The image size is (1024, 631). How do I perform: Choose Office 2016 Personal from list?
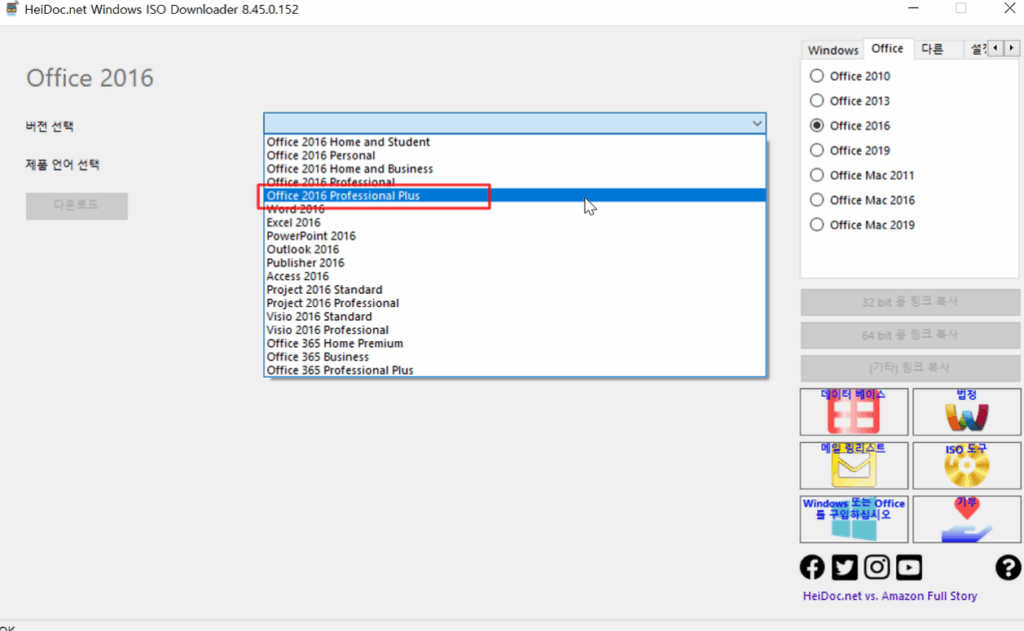[x=515, y=155]
